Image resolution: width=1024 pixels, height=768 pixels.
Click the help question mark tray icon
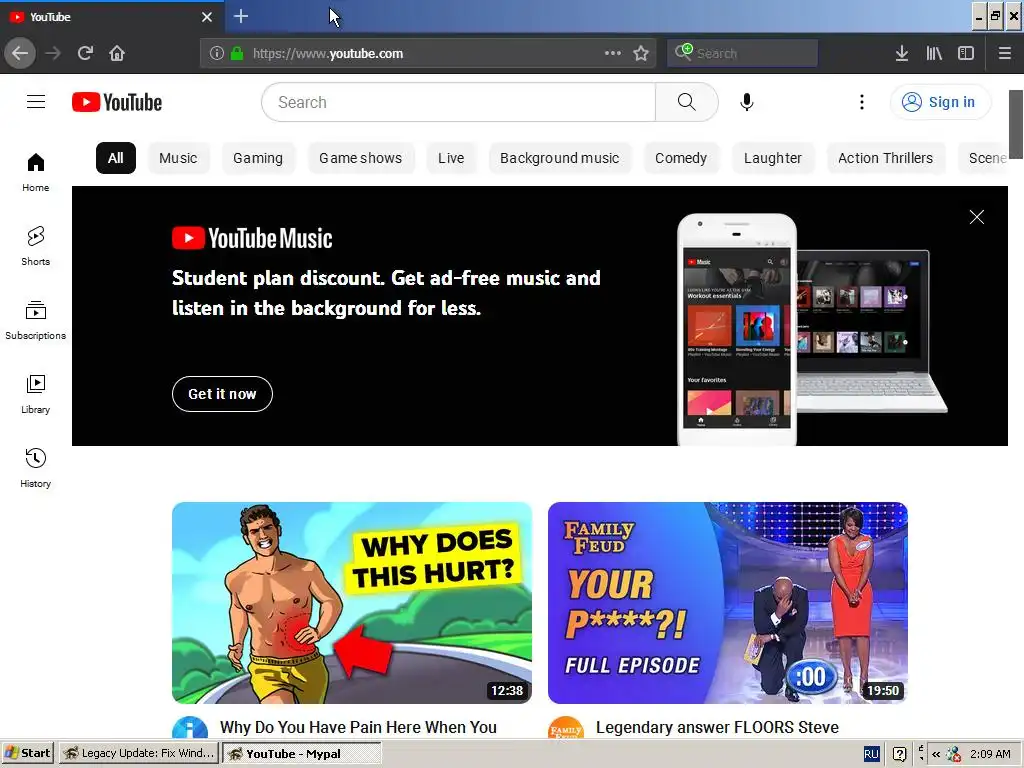tap(899, 754)
